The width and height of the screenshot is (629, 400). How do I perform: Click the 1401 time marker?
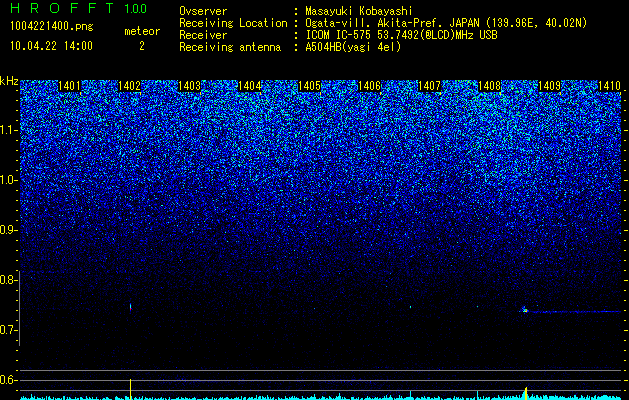[x=69, y=86]
